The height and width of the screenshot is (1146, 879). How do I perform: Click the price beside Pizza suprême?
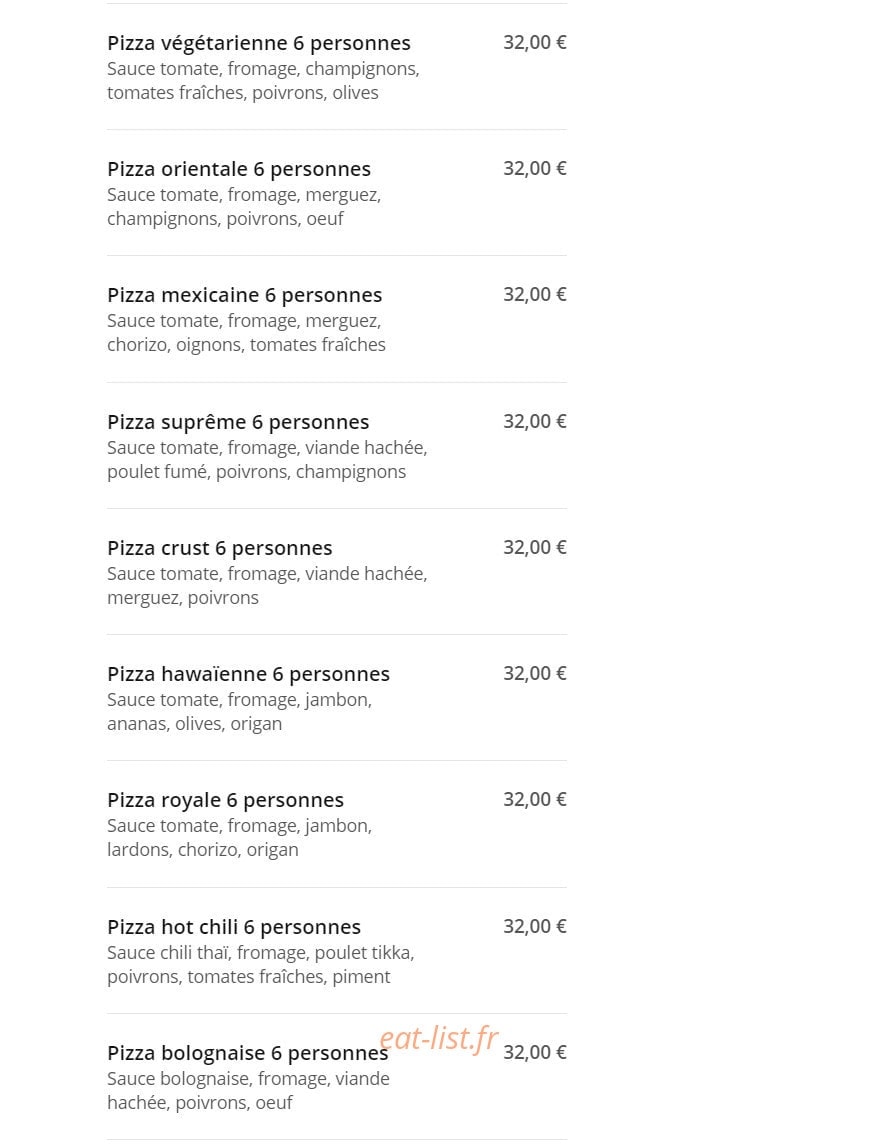point(535,422)
